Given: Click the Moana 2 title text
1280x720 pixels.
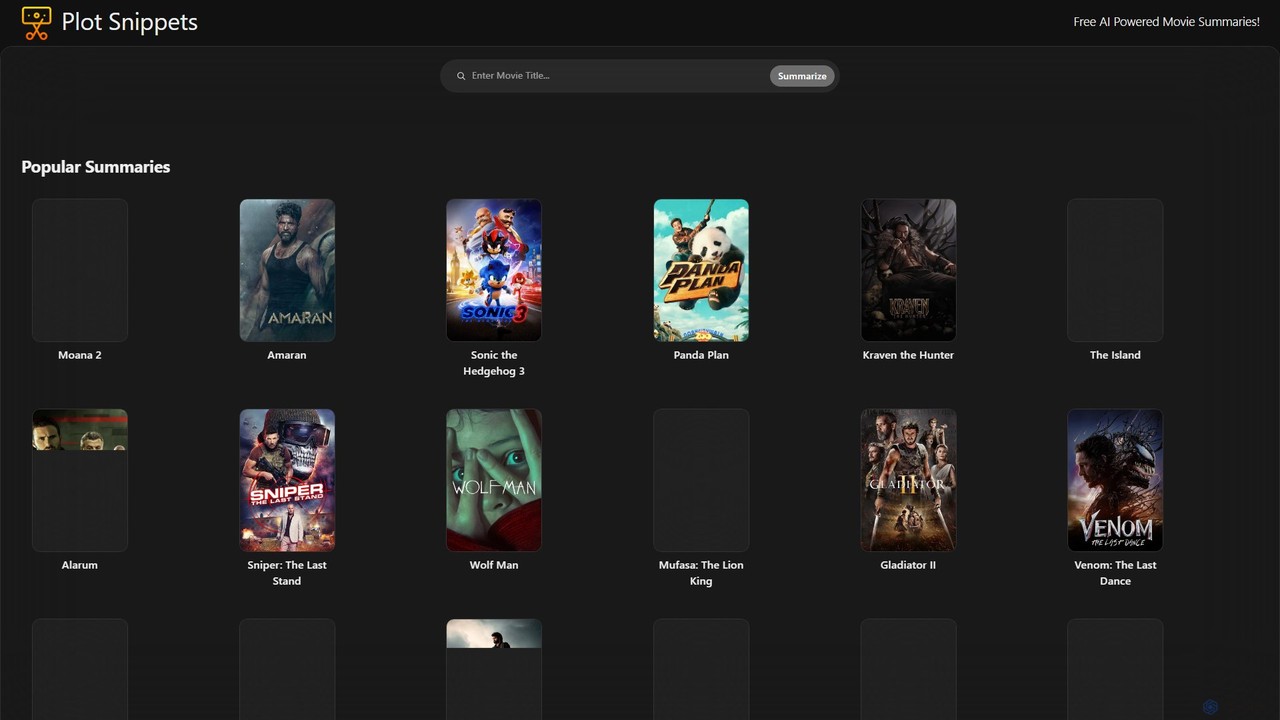Looking at the screenshot, I should pyautogui.click(x=80, y=355).
